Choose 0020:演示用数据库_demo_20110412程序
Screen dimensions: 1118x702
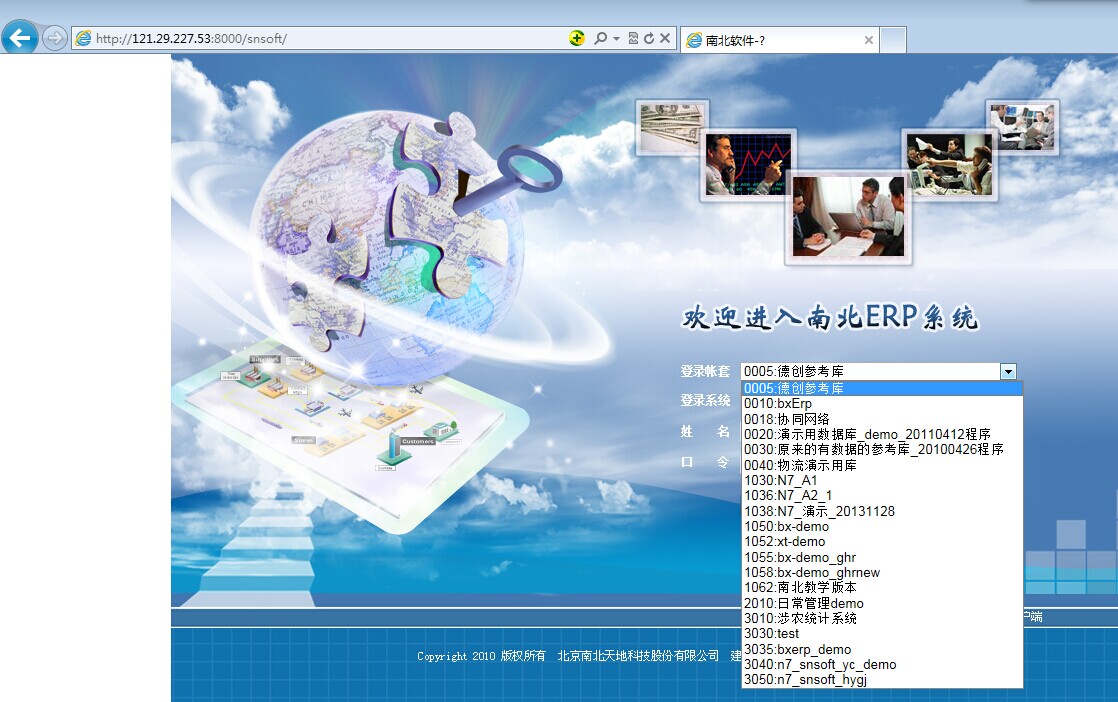click(x=882, y=434)
